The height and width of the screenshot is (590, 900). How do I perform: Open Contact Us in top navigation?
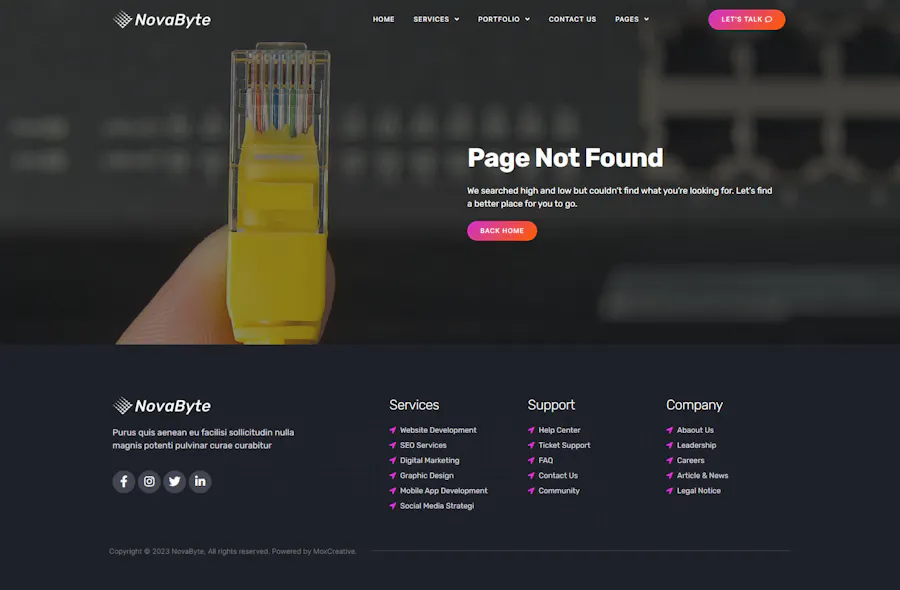point(572,19)
